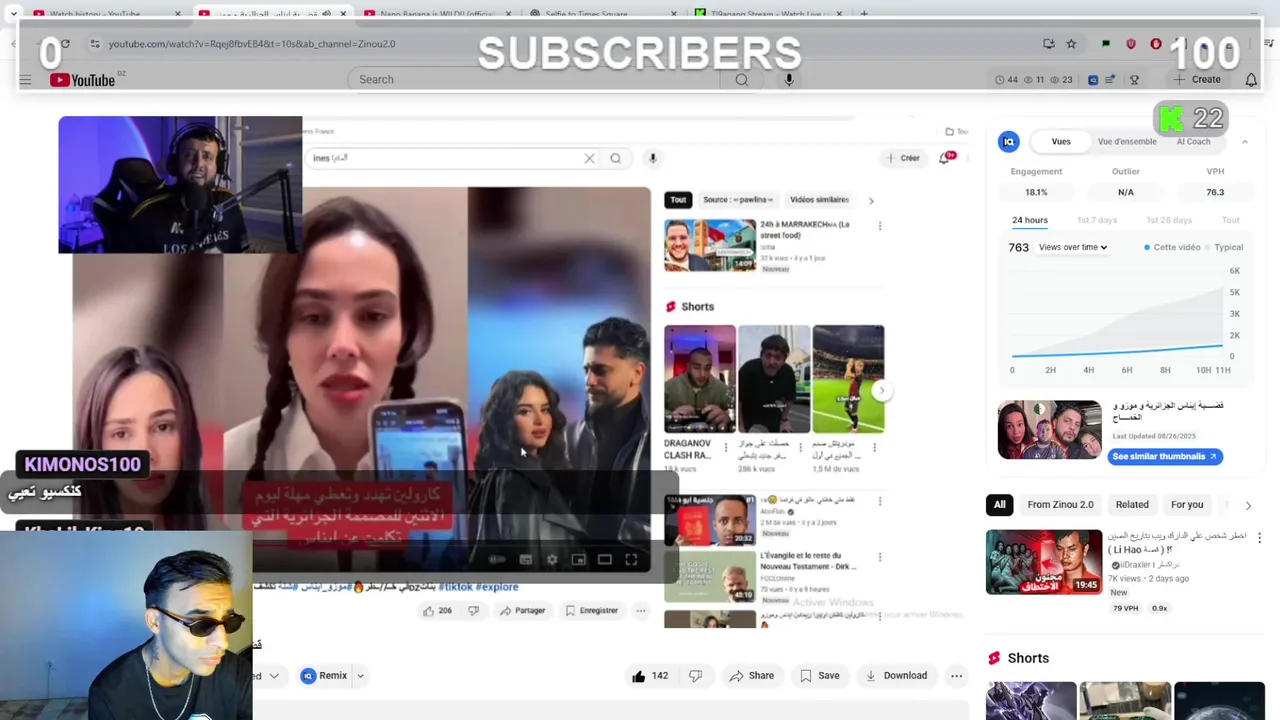Select the From Zinou 2.0 chip
This screenshot has height=720, width=1280.
(x=1060, y=505)
